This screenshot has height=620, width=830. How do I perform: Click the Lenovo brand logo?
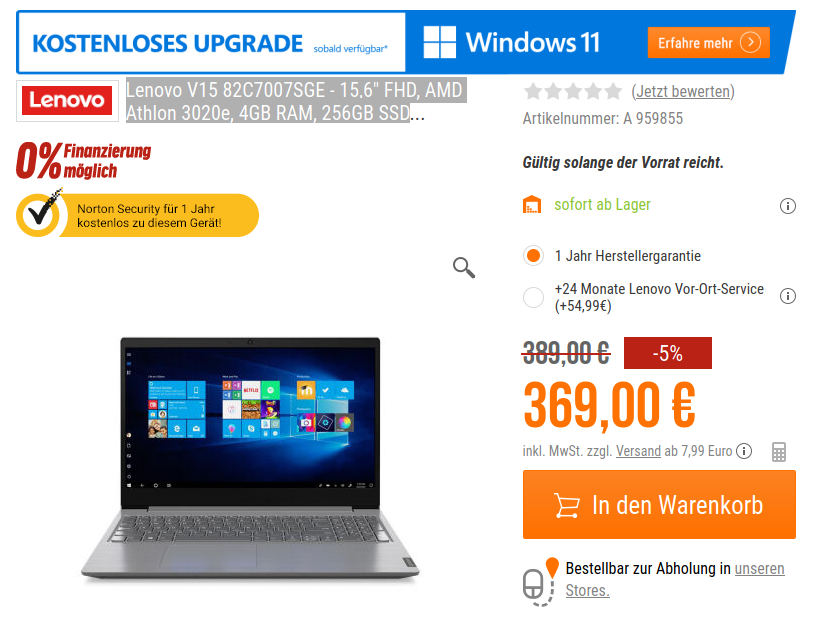click(x=67, y=101)
